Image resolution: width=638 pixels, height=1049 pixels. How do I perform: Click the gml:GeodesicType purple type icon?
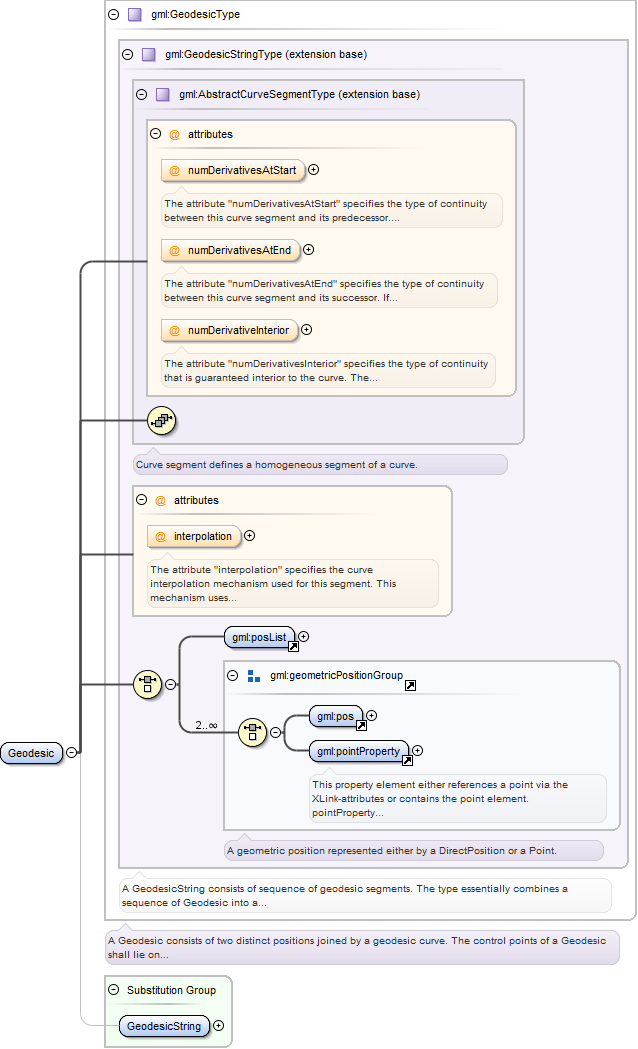[x=134, y=14]
